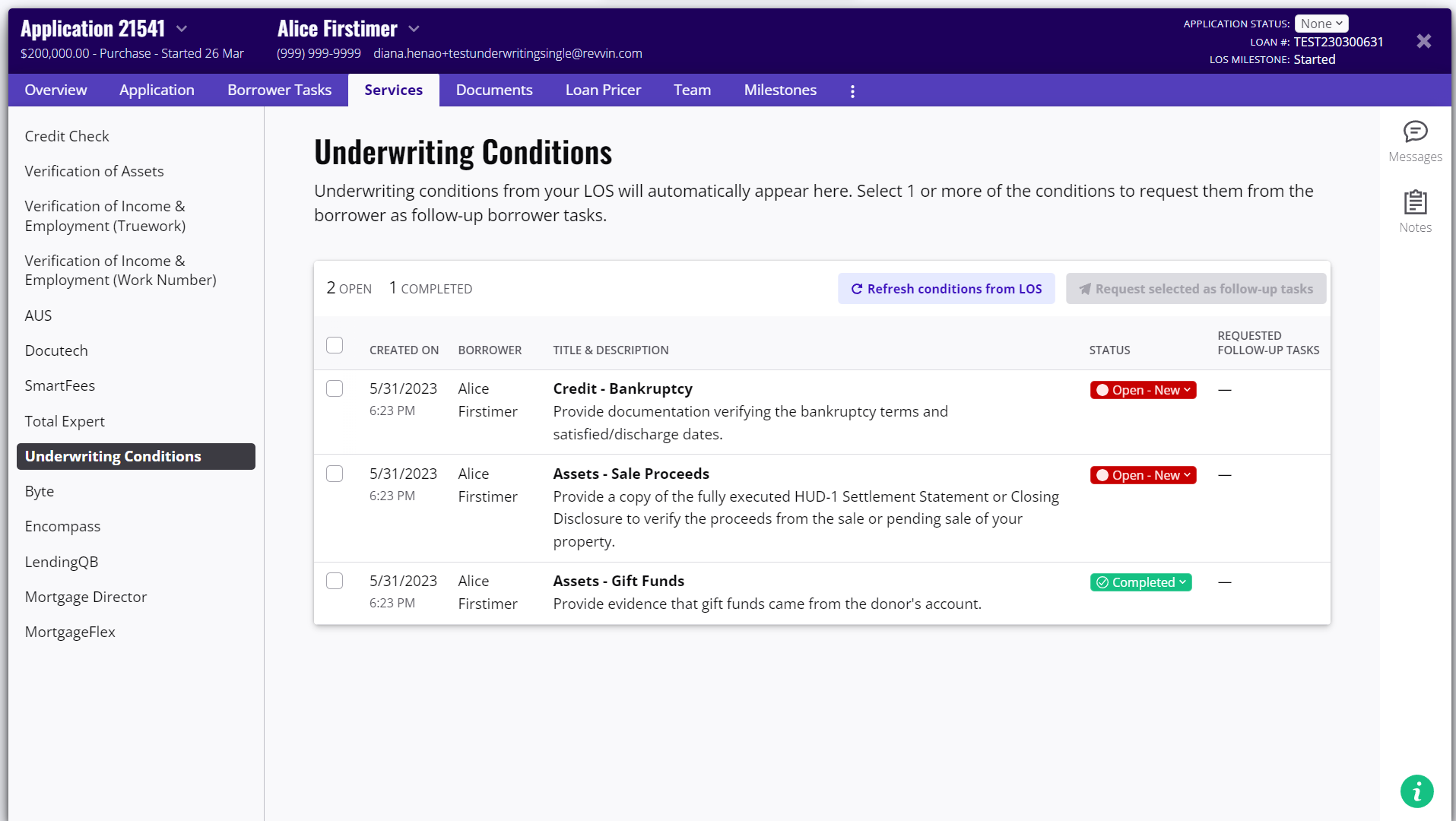Check the Credit - Bankruptcy condition checkbox

[x=335, y=389]
